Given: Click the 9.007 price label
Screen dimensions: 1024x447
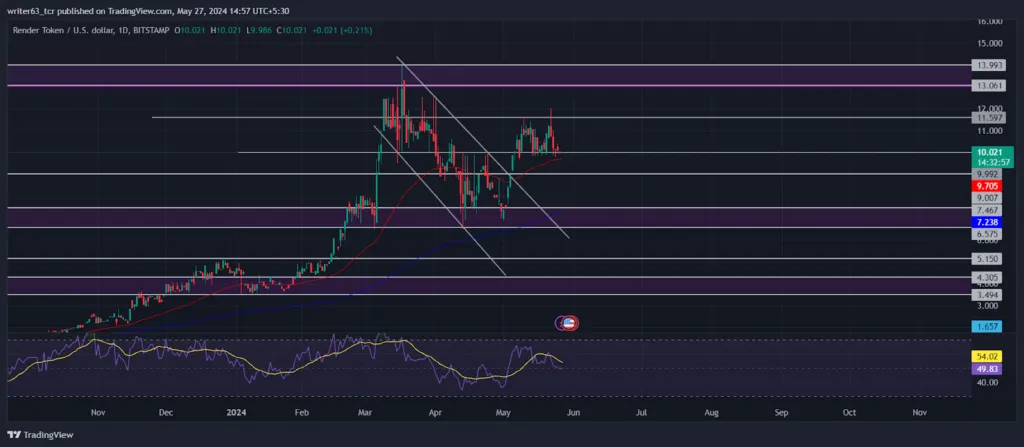Looking at the screenshot, I should pyautogui.click(x=986, y=197).
